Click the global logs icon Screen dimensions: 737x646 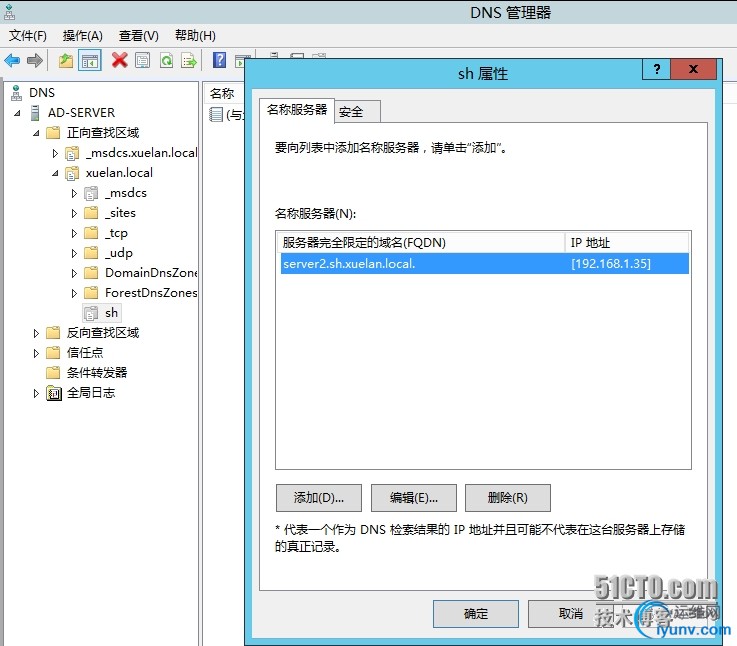pyautogui.click(x=54, y=393)
